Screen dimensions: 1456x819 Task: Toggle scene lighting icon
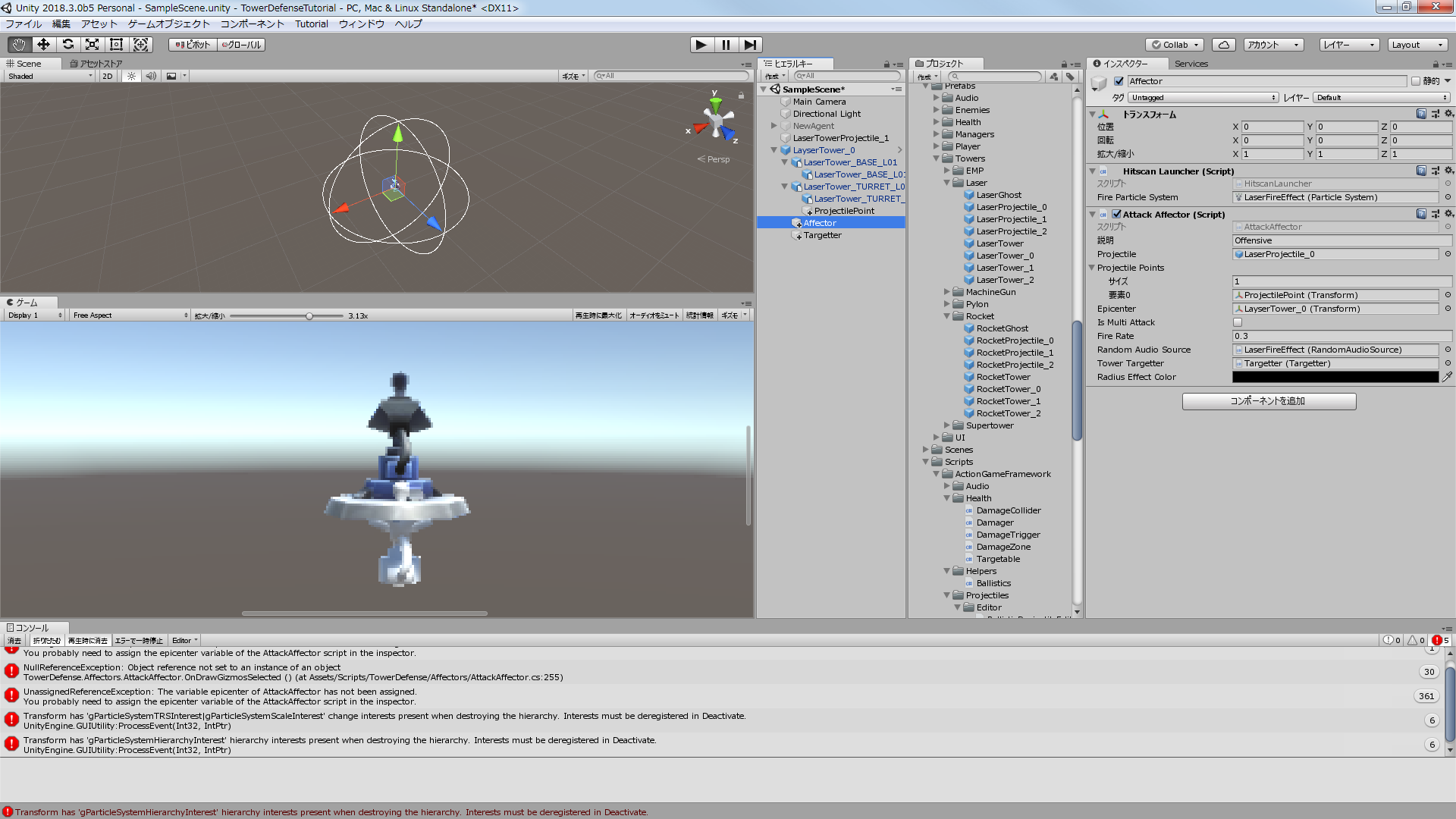pyautogui.click(x=132, y=76)
